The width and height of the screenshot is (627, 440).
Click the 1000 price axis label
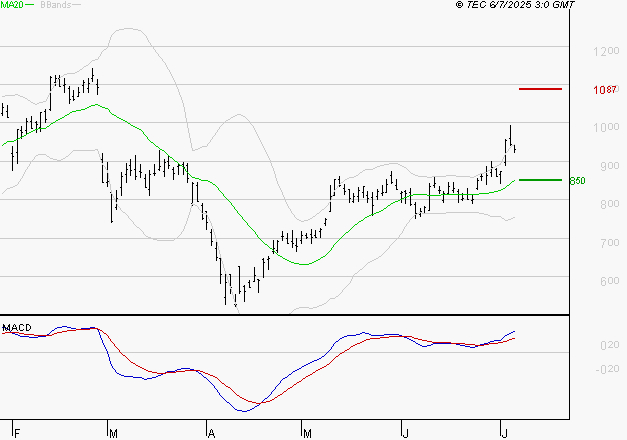pos(606,127)
